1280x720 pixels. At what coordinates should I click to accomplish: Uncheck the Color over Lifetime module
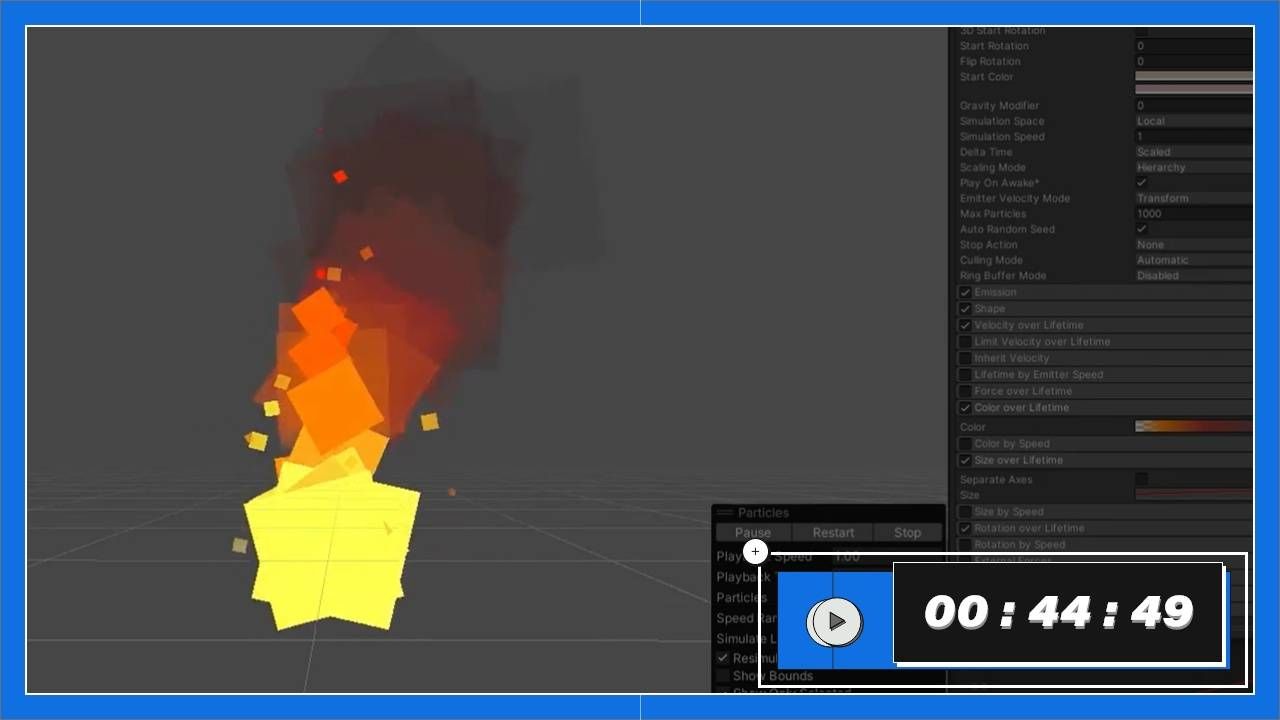click(965, 408)
